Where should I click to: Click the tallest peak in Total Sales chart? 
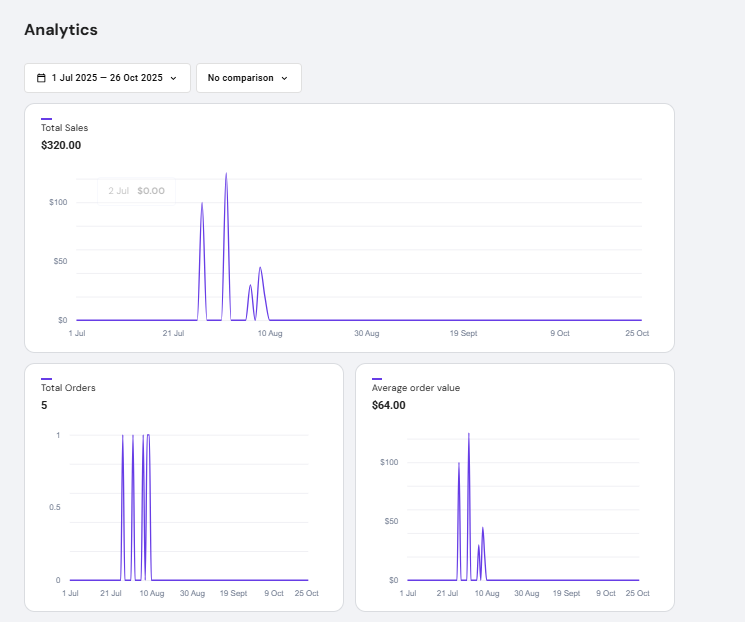(226, 175)
